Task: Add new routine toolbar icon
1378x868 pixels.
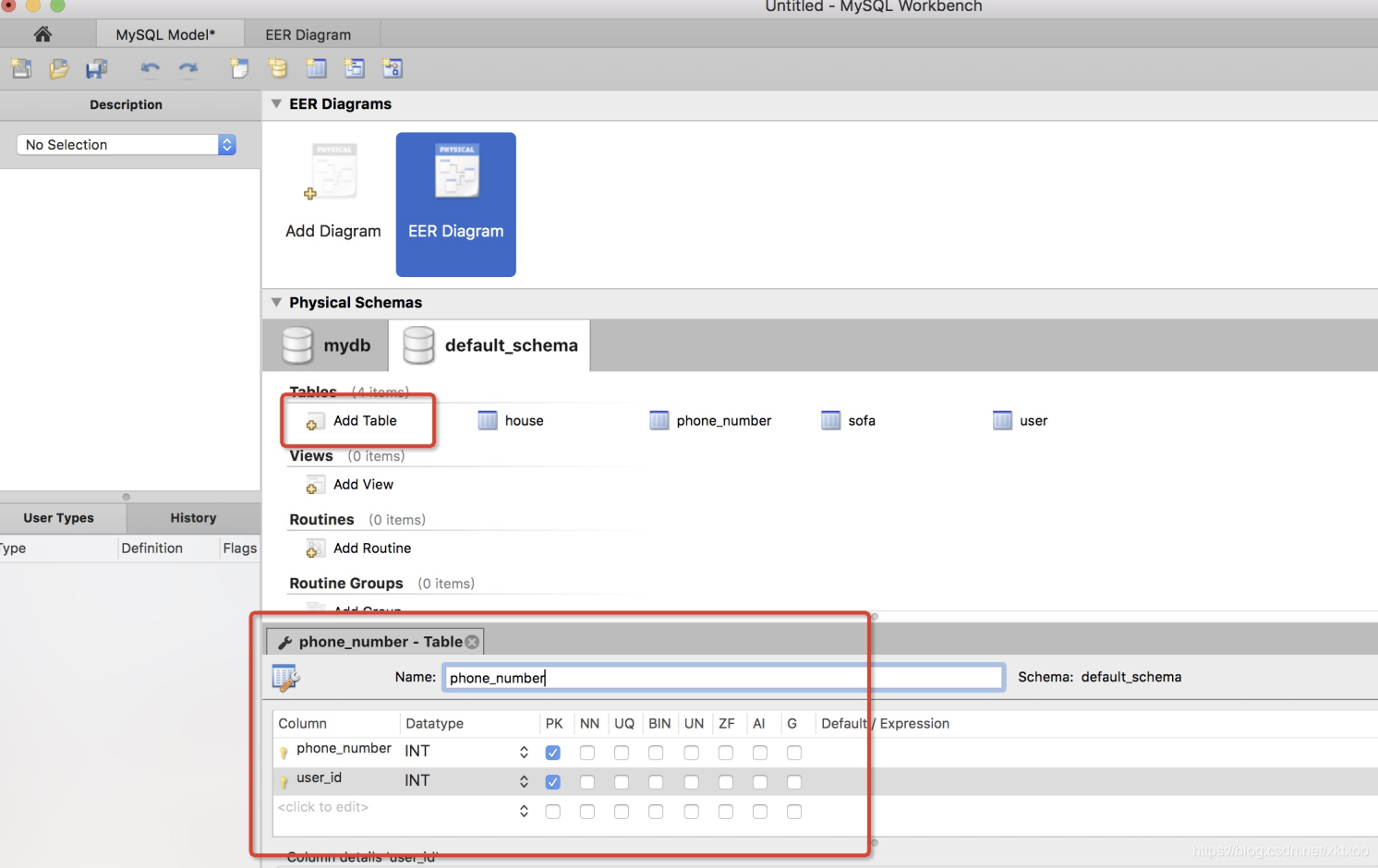Action: point(393,68)
